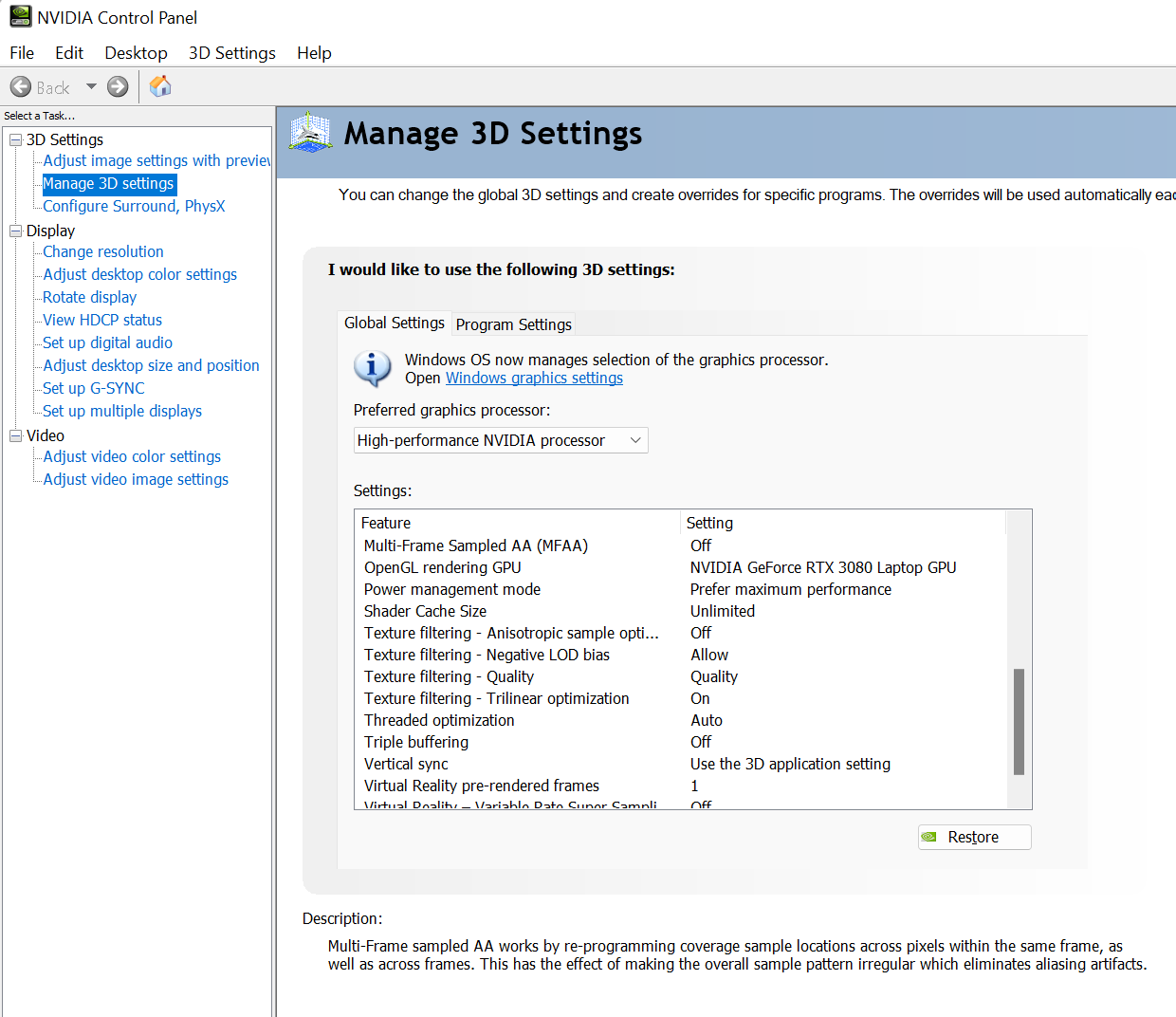1176x1017 pixels.
Task: Open the File menu
Action: click(22, 53)
